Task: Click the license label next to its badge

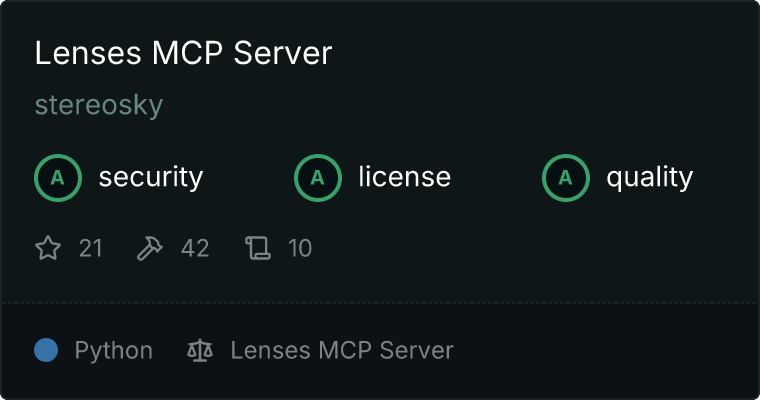Action: (405, 177)
